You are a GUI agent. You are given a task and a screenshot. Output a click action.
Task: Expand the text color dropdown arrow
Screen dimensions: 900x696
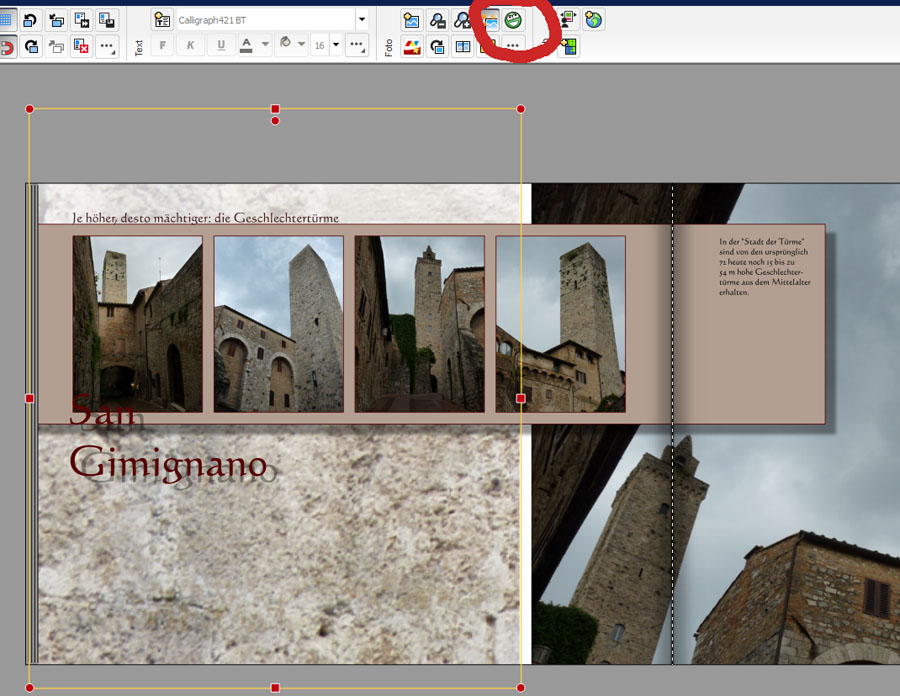pyautogui.click(x=265, y=46)
